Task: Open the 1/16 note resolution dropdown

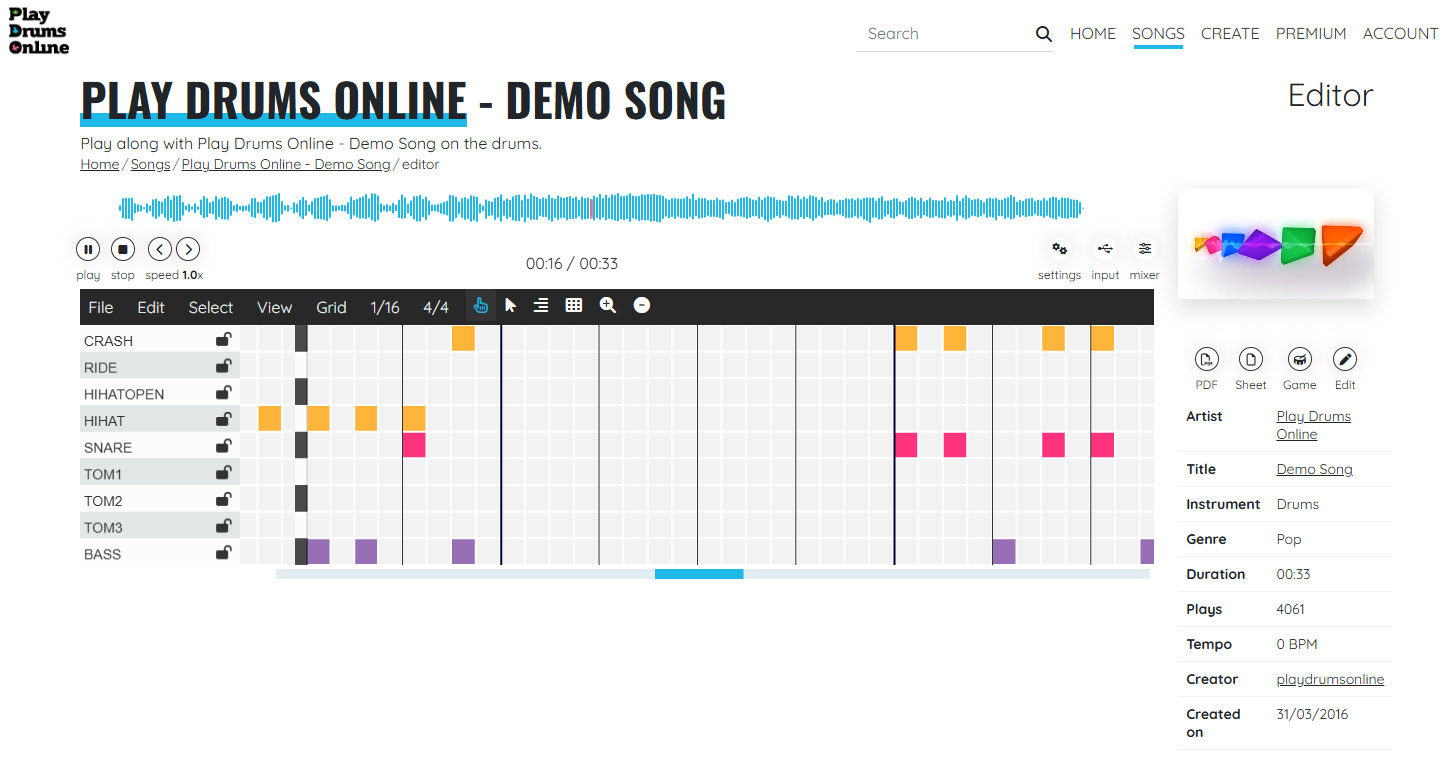Action: tap(384, 307)
